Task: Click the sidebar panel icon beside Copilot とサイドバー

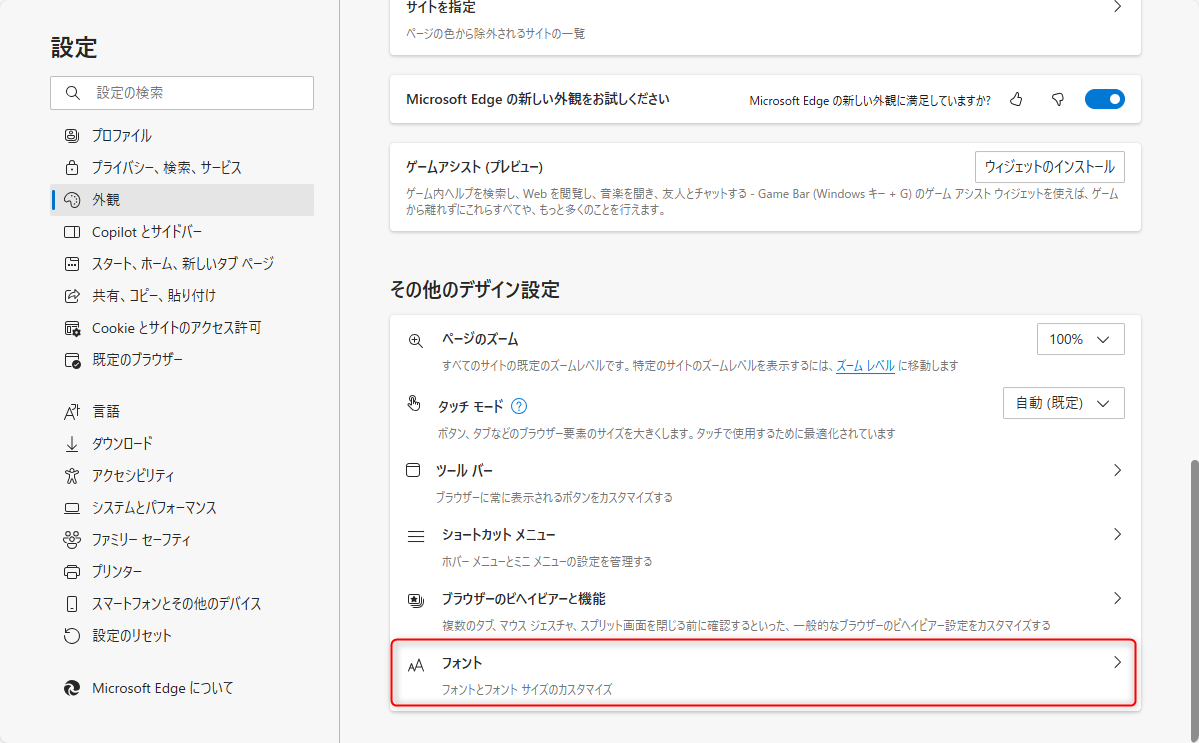Action: point(72,232)
